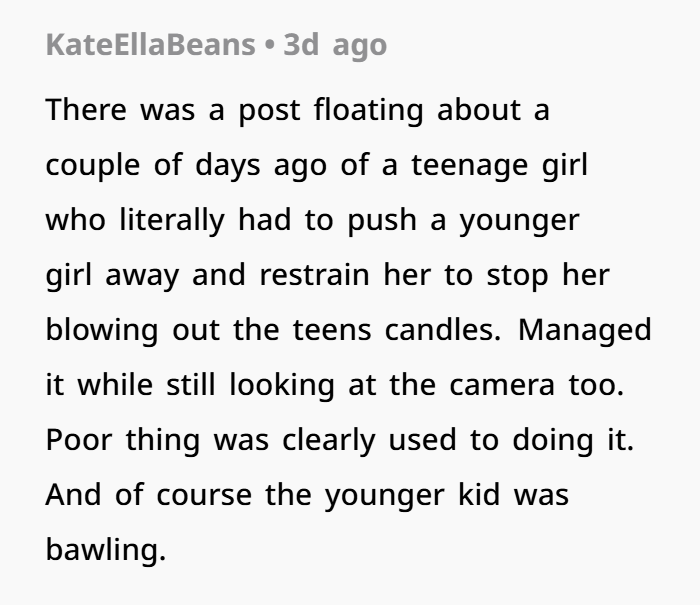Click the word 'There' starting the comment

86,110
